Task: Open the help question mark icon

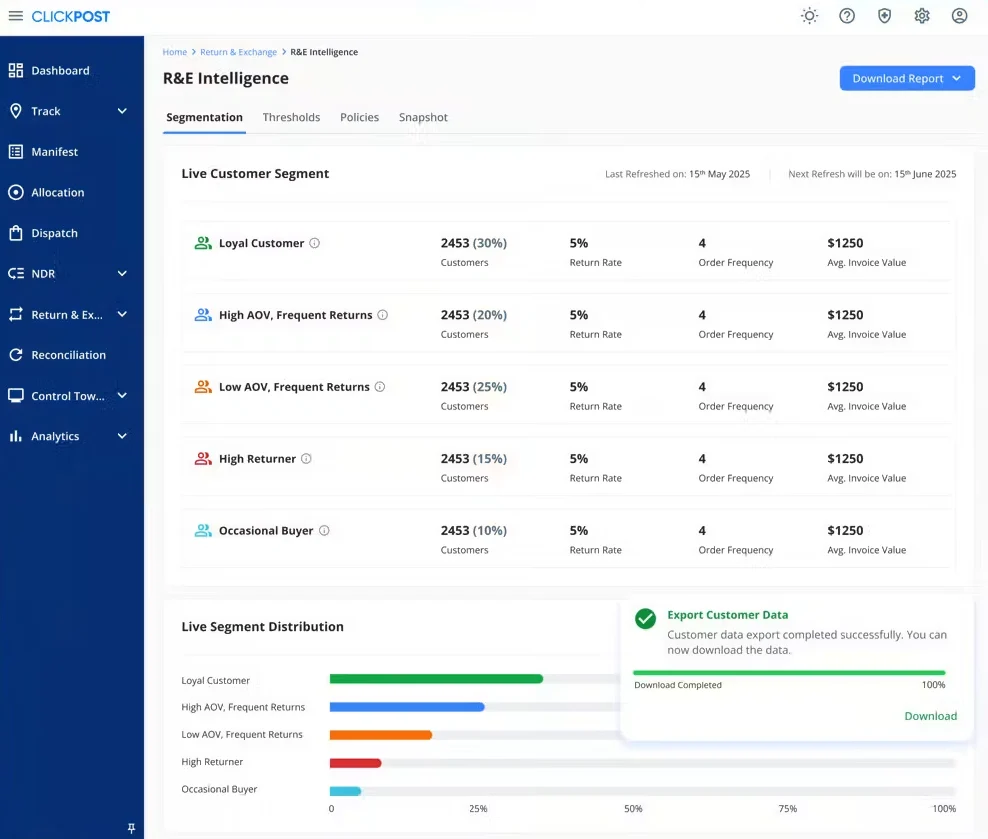Action: pos(847,16)
